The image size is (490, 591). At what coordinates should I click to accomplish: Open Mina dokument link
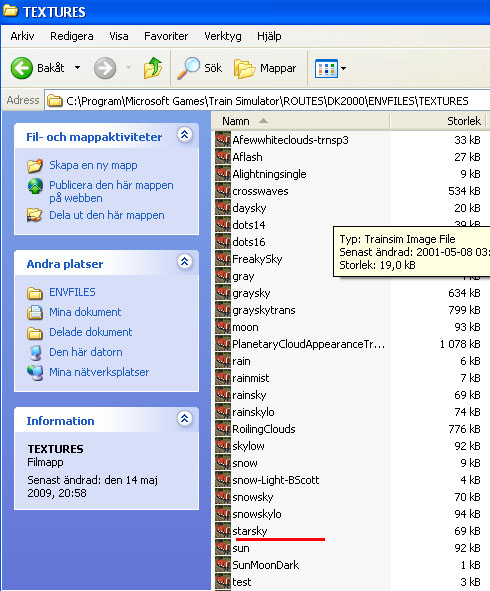[85, 312]
